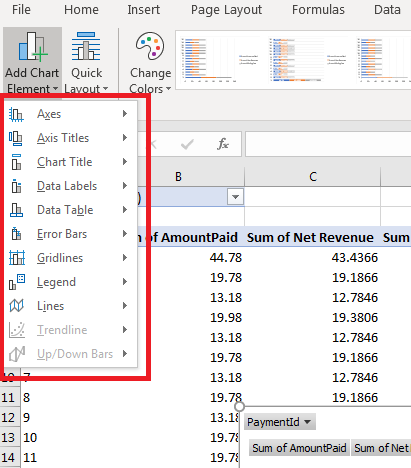Click the Insert Function fx button
411x468 pixels.
tap(223, 144)
